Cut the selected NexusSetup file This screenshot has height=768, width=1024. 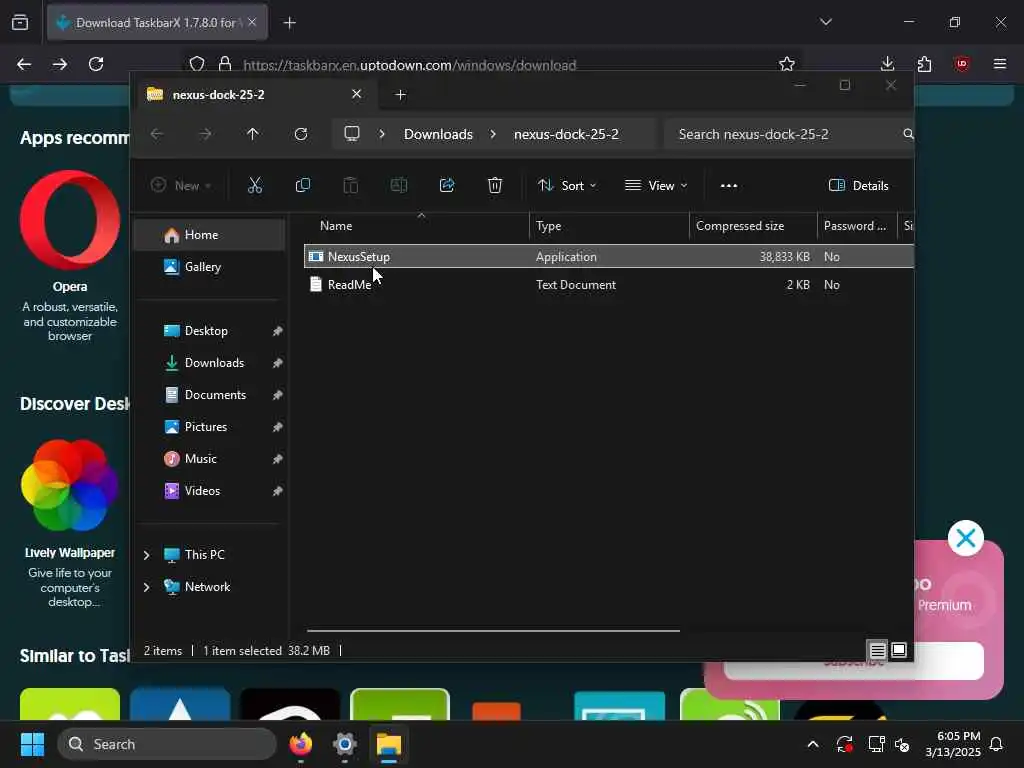pos(255,185)
